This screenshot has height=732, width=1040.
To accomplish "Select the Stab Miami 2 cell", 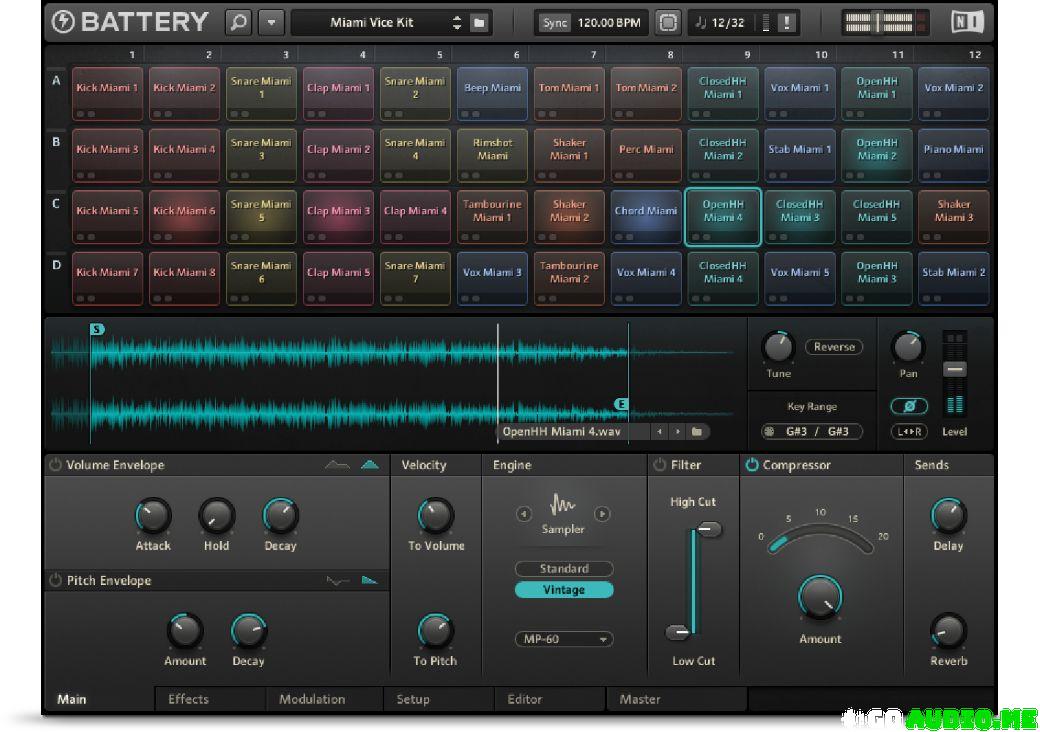I will [x=954, y=278].
